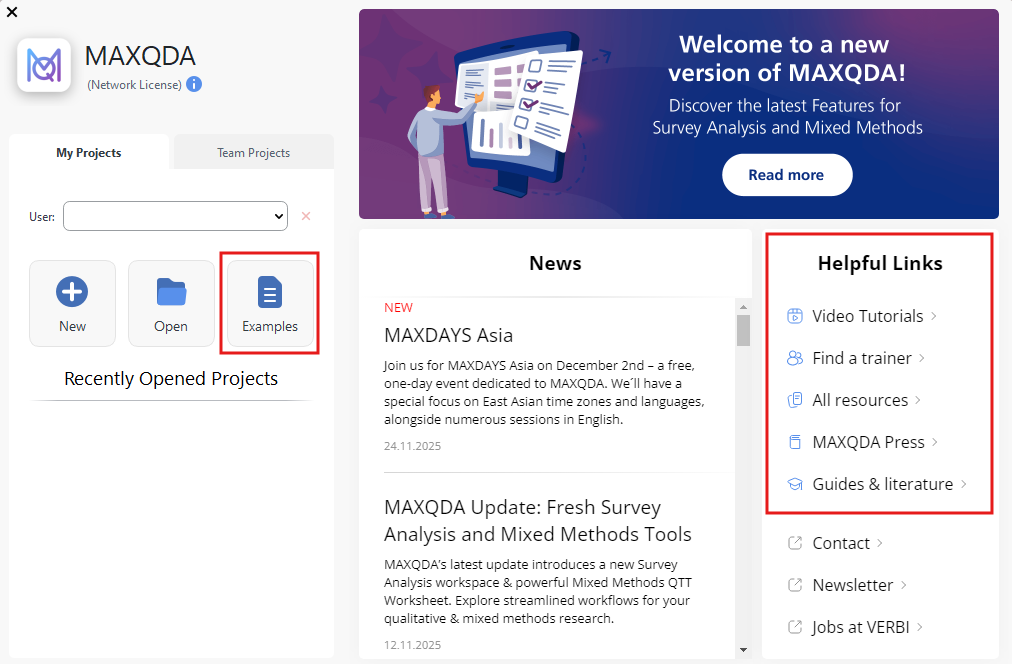Open the MAXQDA Press link
Viewport: 1012px width, 664px height.
(869, 442)
